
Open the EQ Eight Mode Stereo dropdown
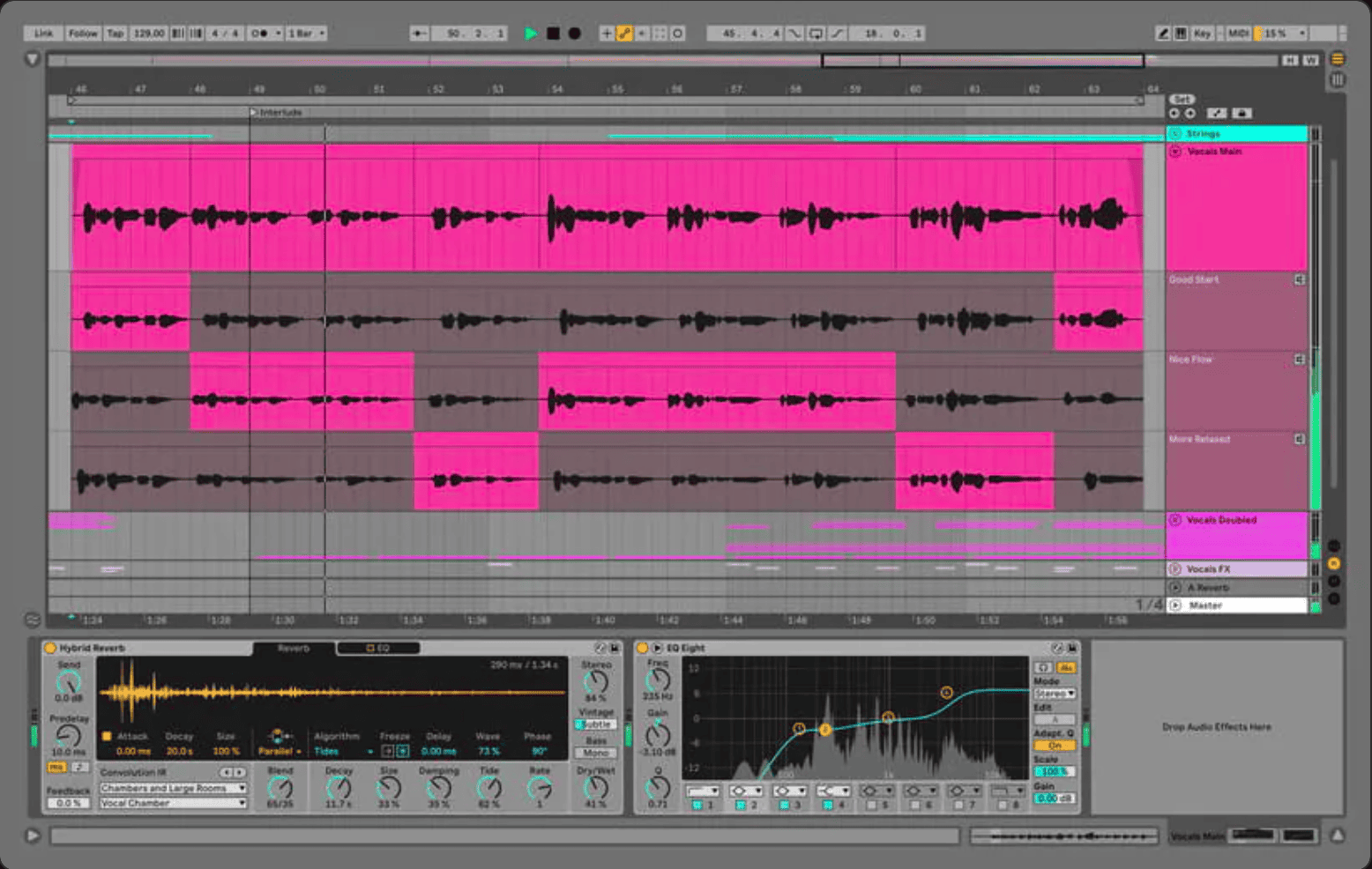point(1055,694)
